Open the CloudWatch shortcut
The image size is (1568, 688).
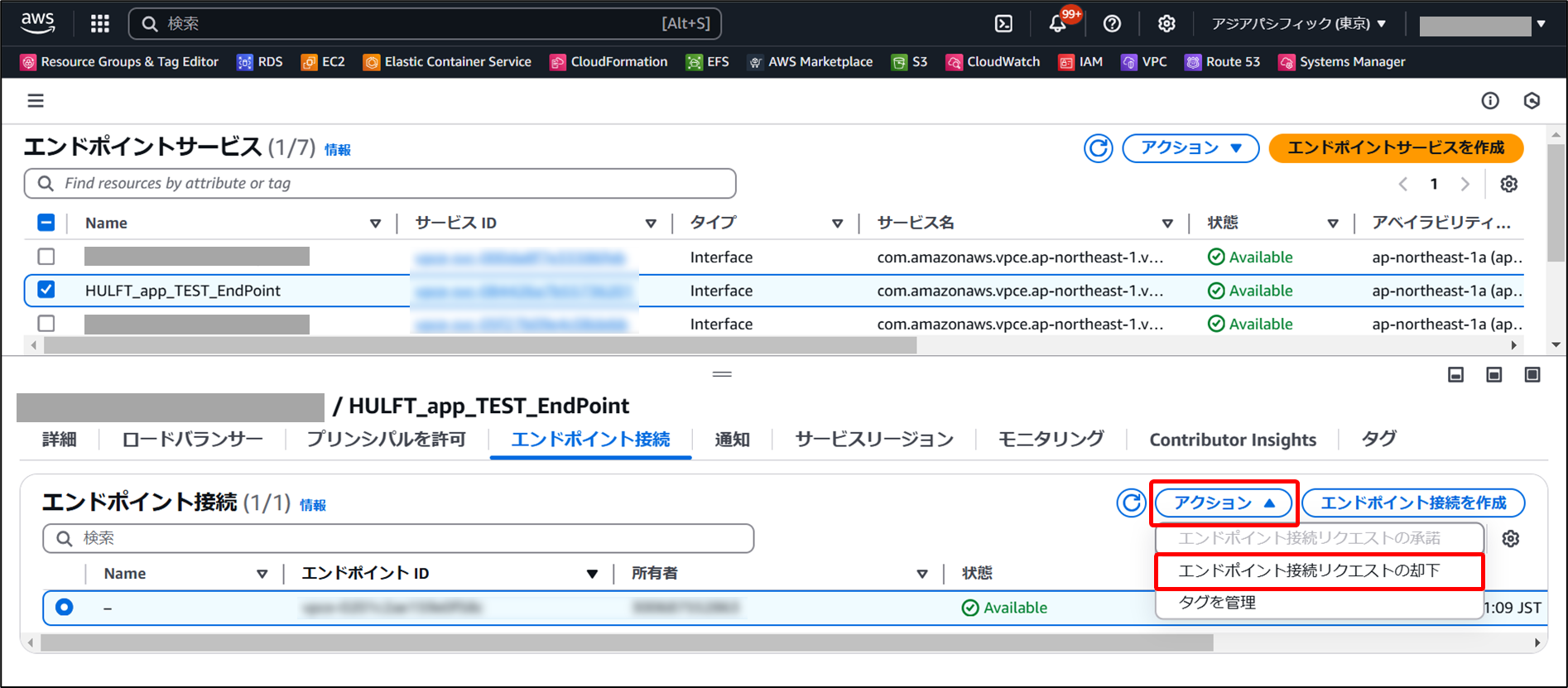(x=993, y=62)
